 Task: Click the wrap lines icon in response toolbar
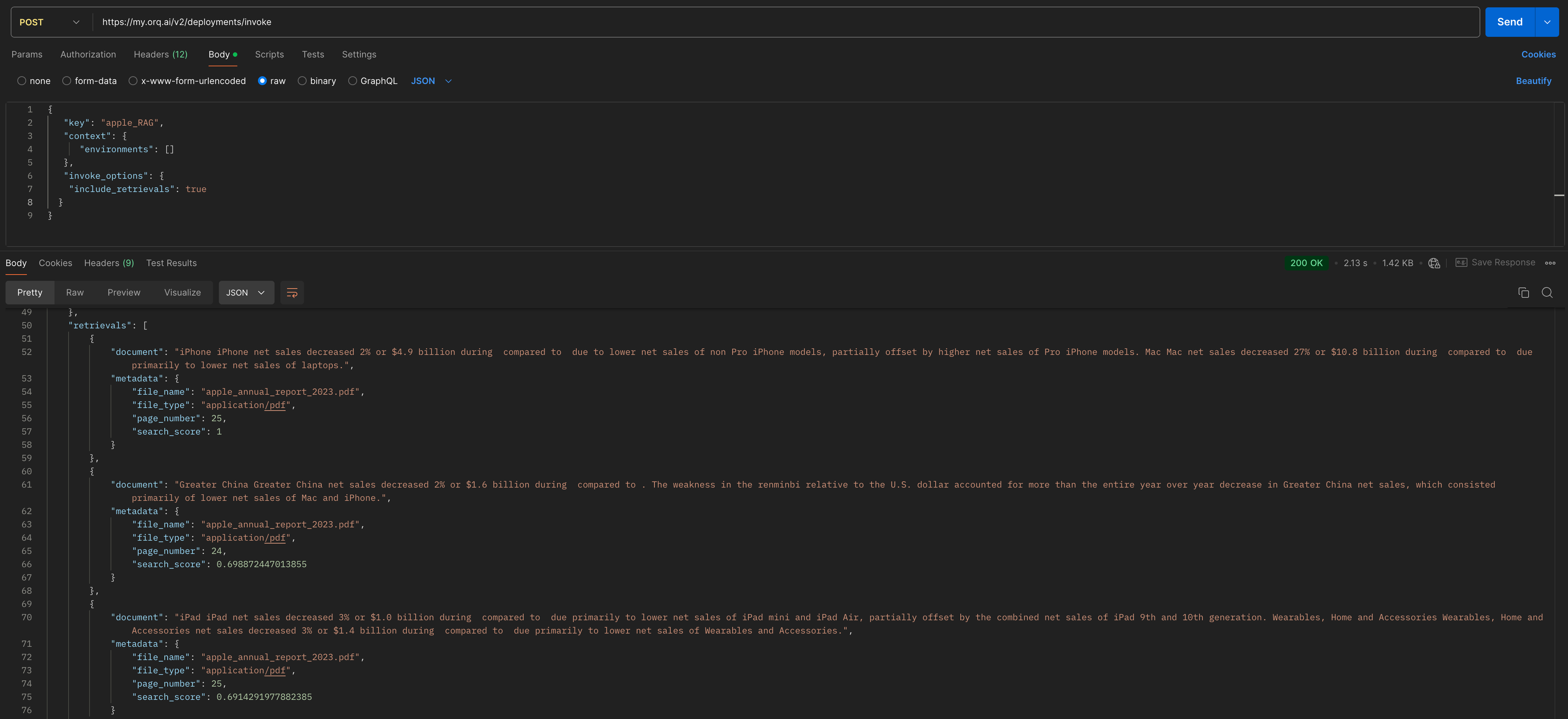pyautogui.click(x=292, y=293)
